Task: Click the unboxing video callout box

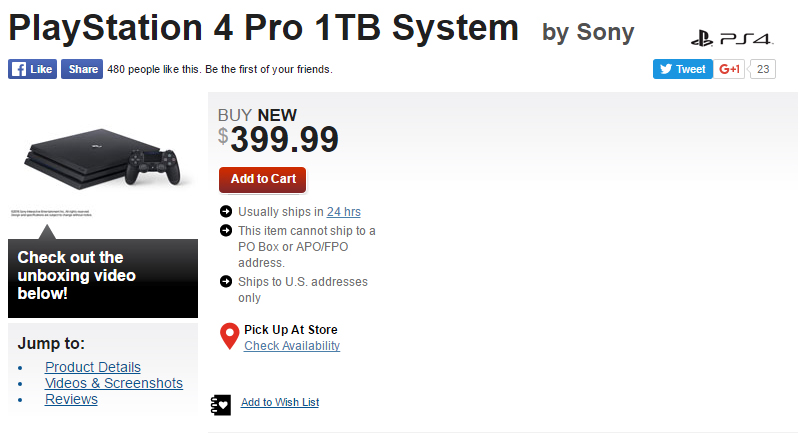Action: [x=103, y=277]
